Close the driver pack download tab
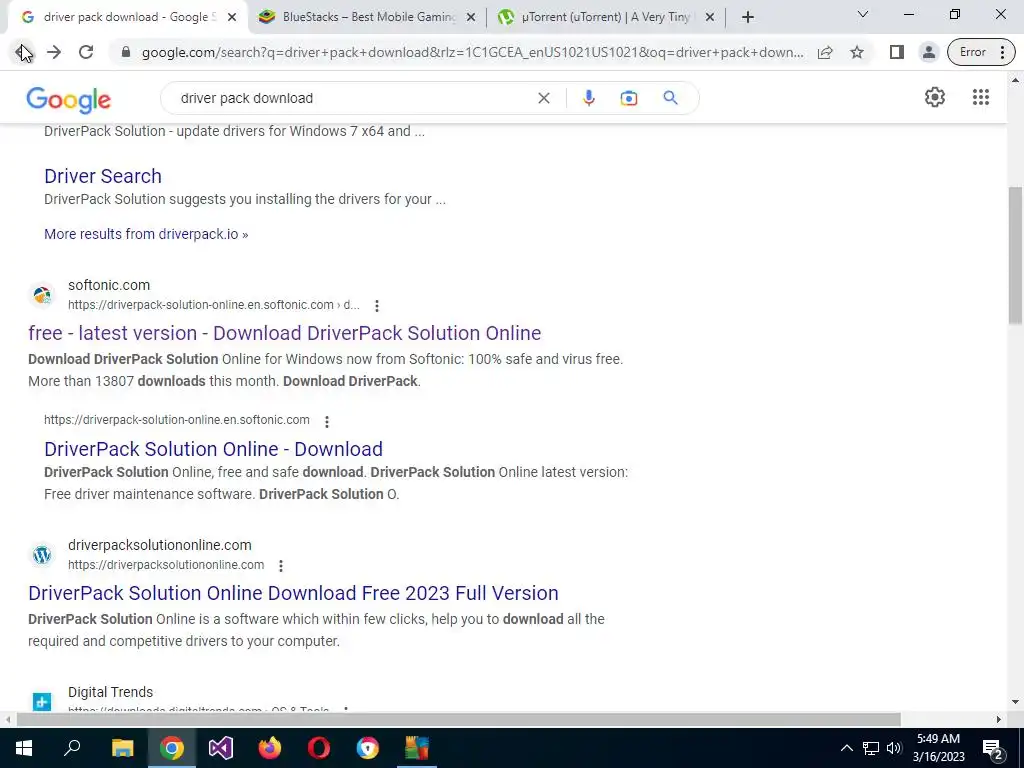The width and height of the screenshot is (1024, 768). tap(232, 17)
